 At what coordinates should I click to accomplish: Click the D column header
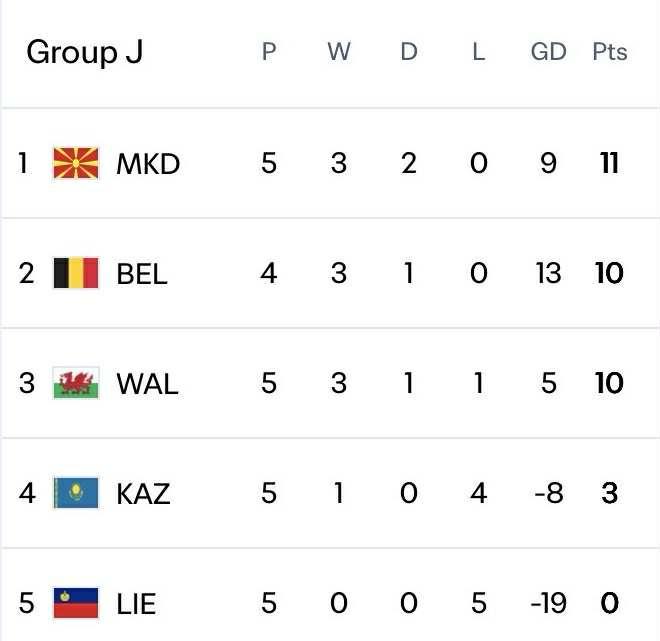point(408,52)
